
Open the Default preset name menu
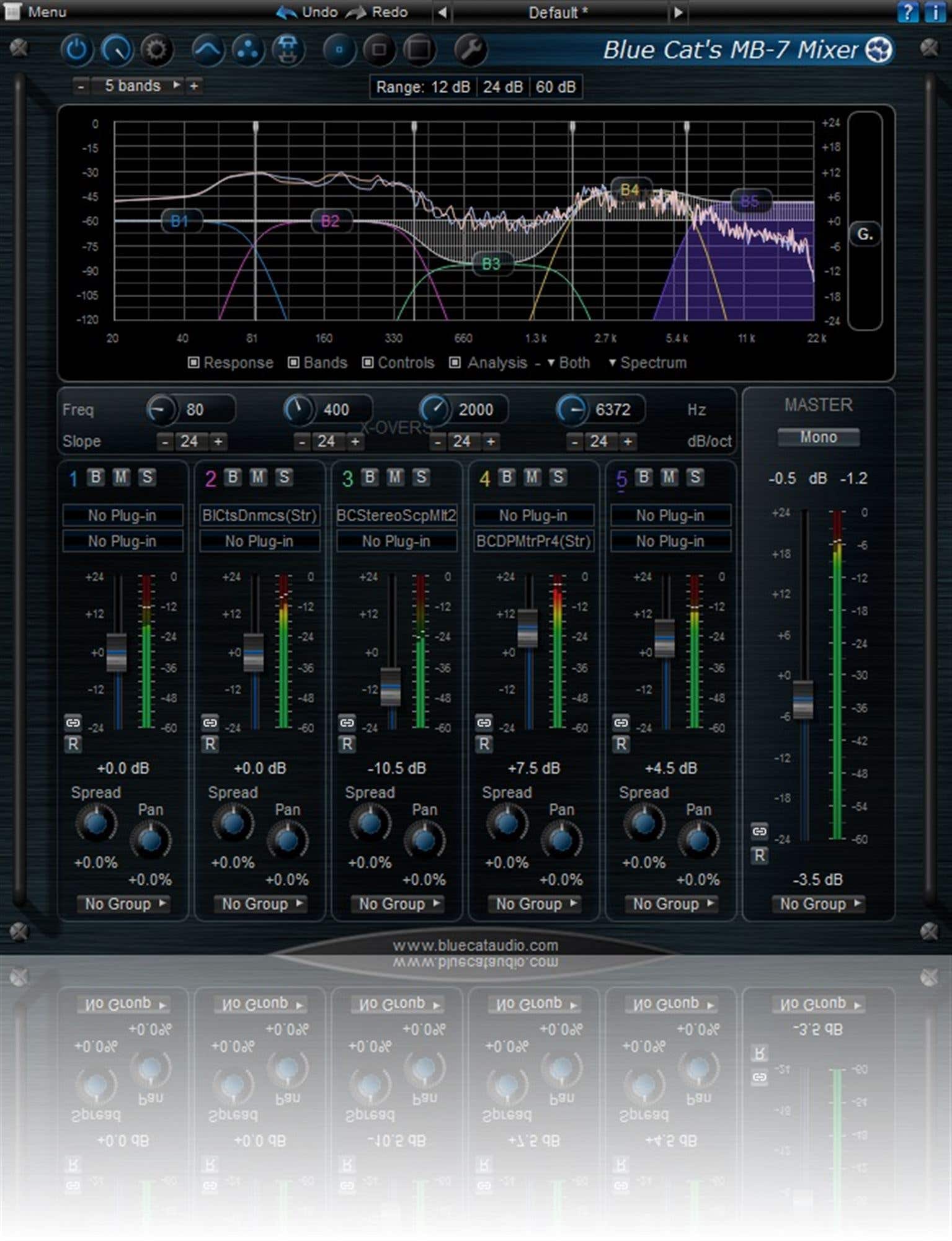pyautogui.click(x=559, y=12)
